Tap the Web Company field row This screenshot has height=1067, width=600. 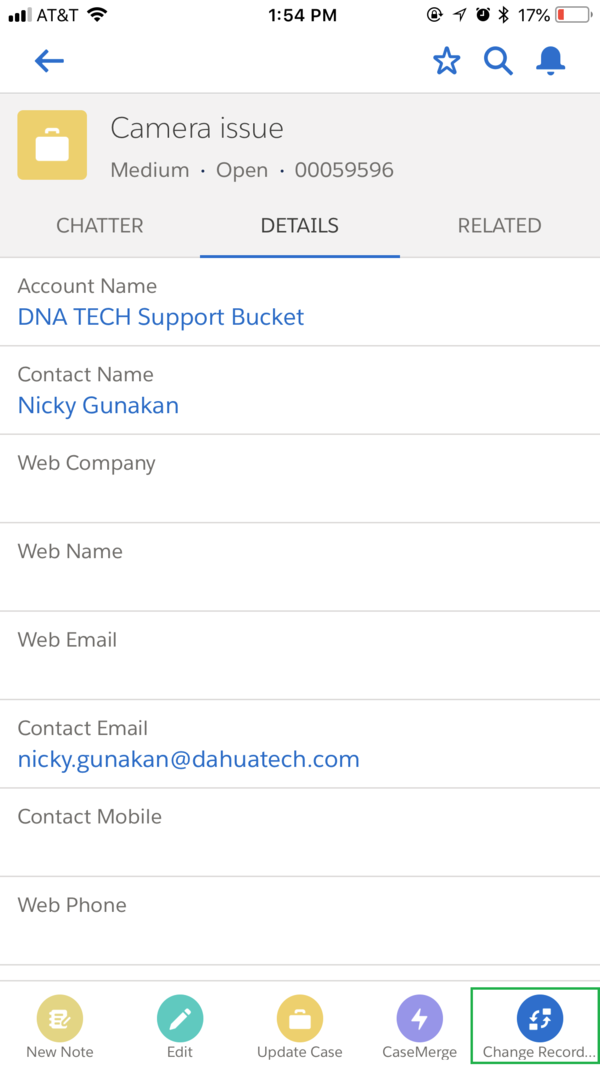click(300, 479)
